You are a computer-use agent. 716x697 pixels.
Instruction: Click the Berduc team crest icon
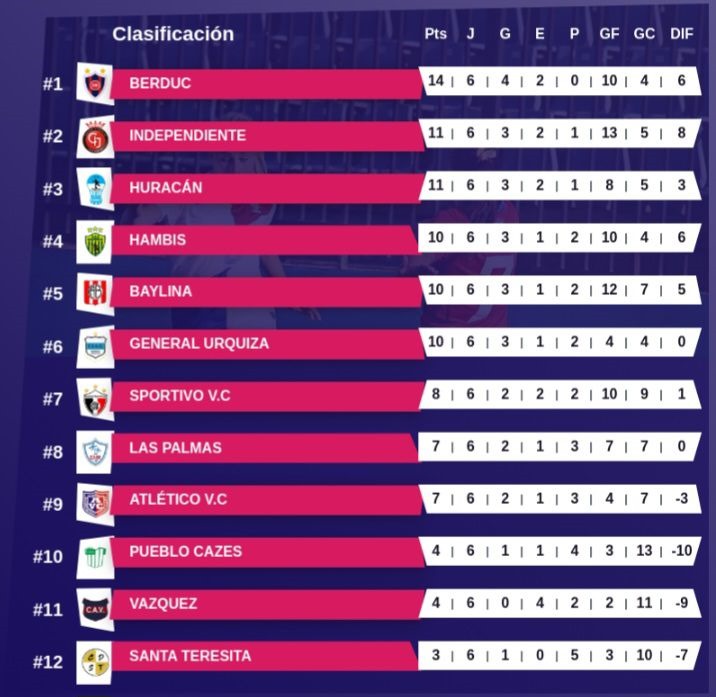pos(95,83)
